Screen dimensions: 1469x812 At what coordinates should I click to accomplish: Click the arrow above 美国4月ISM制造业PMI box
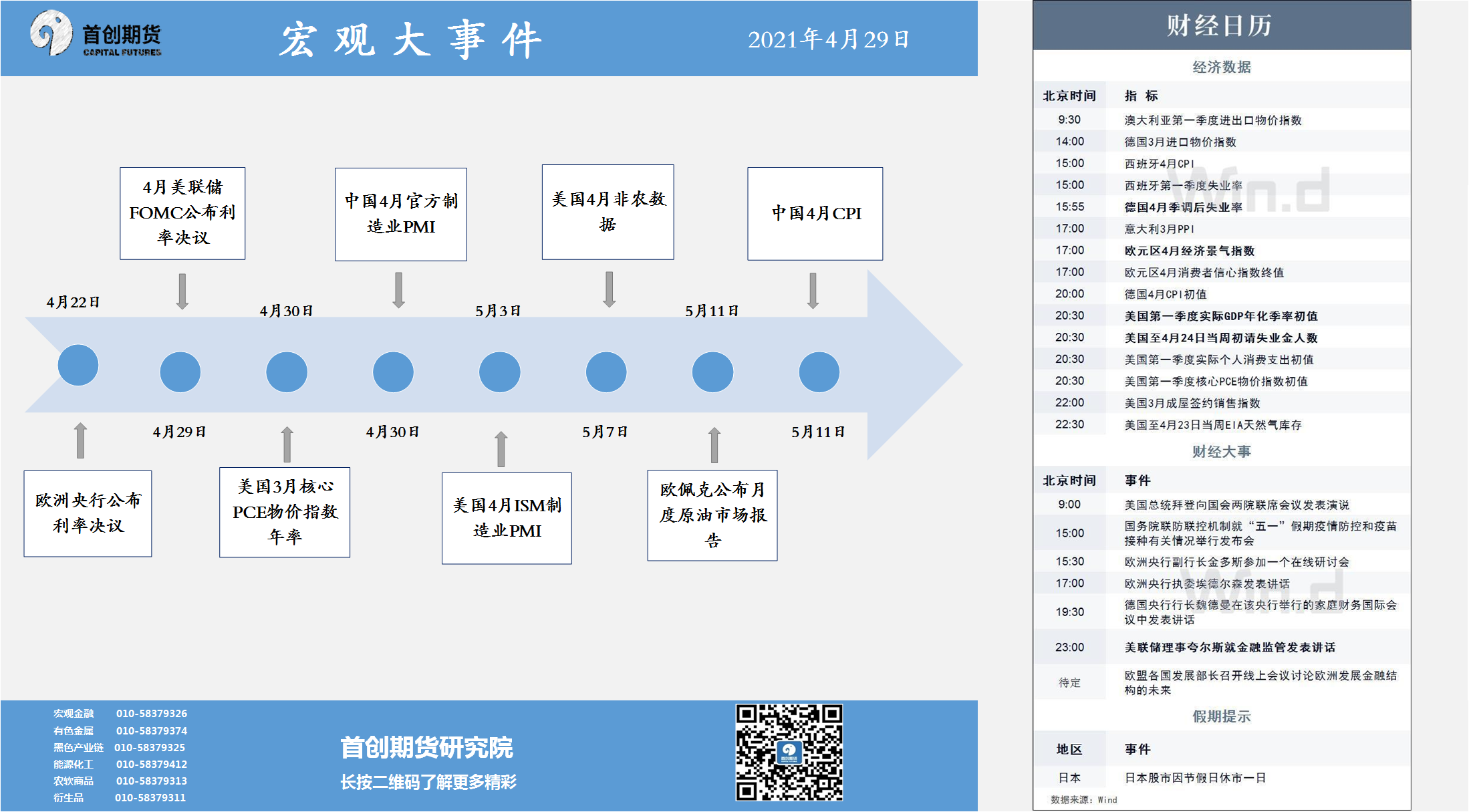click(501, 448)
